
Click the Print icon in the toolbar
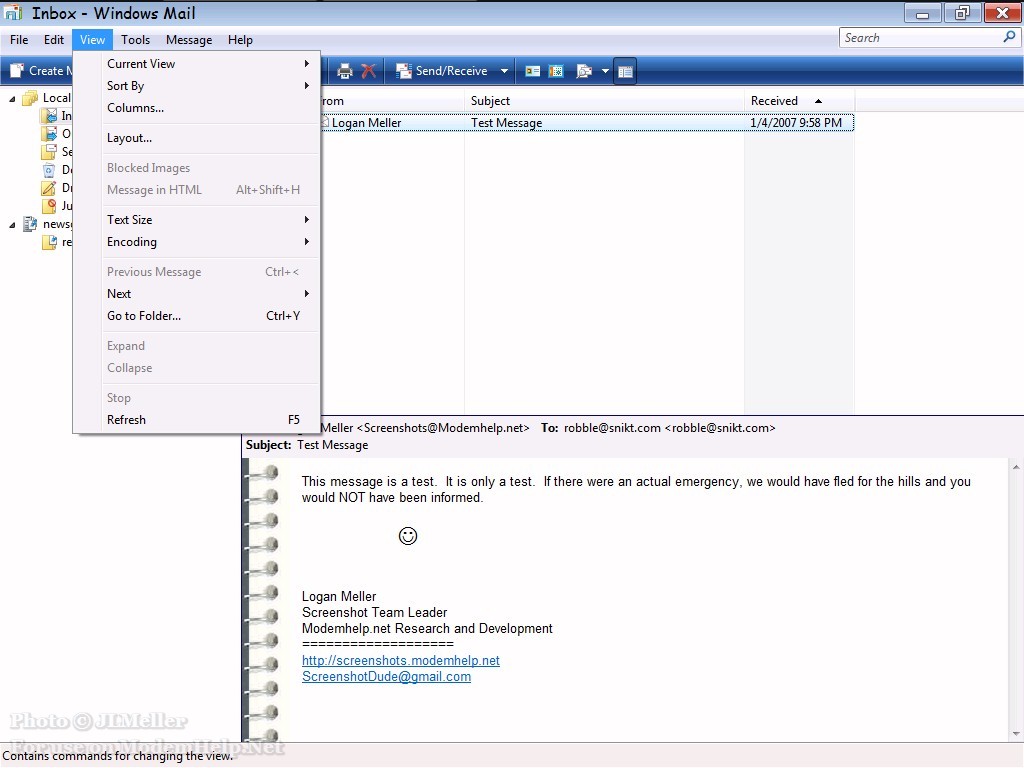344,71
